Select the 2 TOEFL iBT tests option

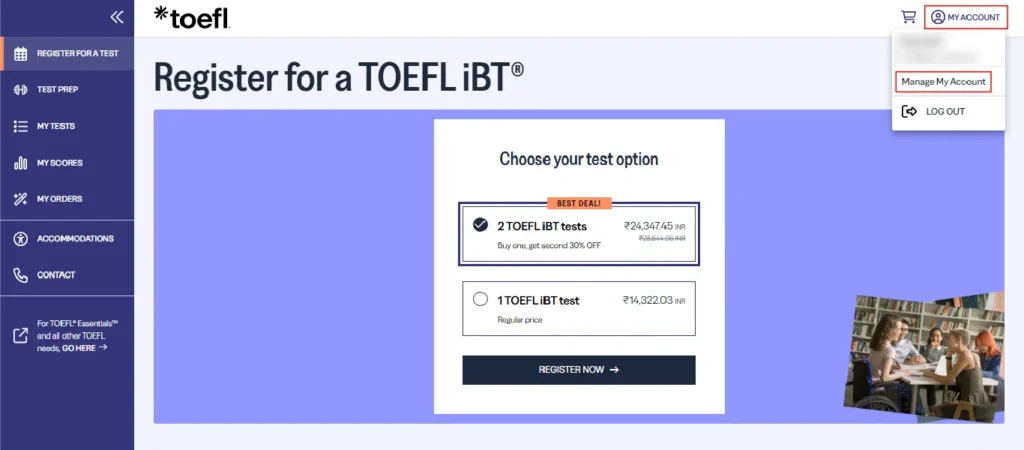pyautogui.click(x=480, y=225)
